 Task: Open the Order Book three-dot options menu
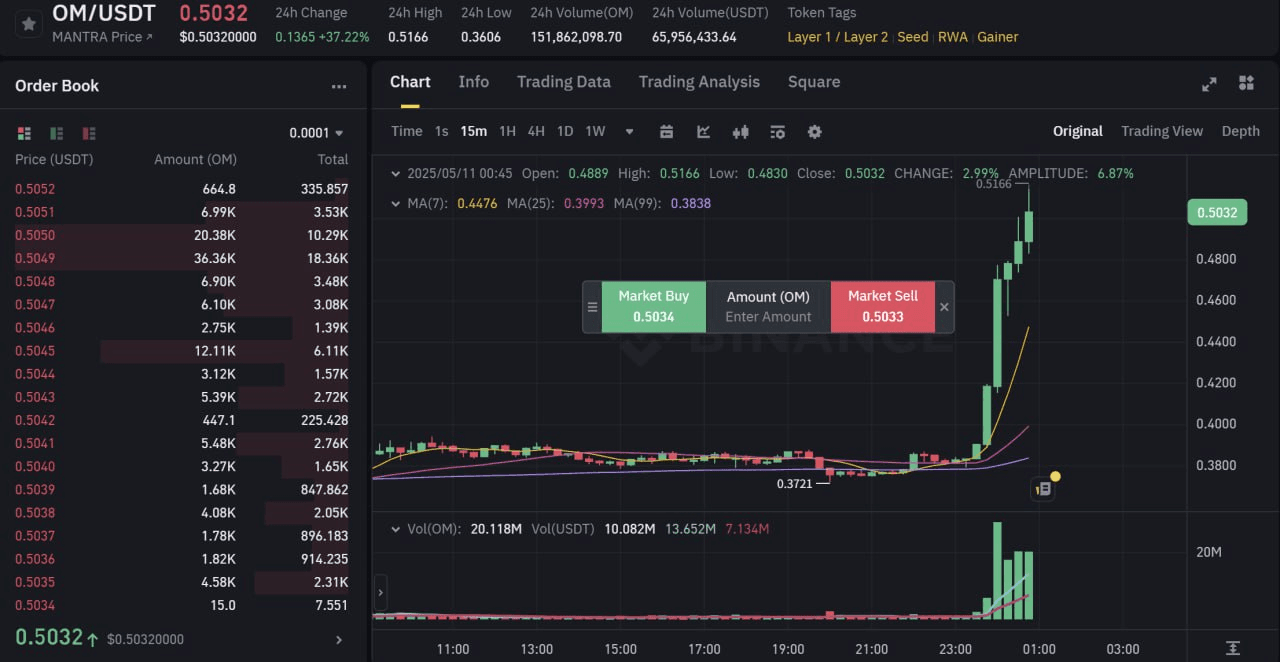[x=339, y=87]
